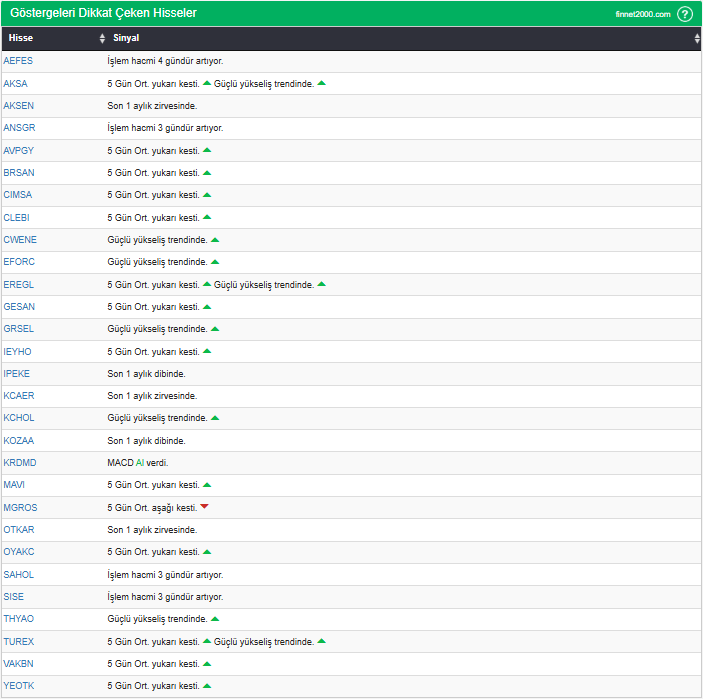Open the TUREX stock link
The height and width of the screenshot is (699, 703).
click(x=18, y=641)
